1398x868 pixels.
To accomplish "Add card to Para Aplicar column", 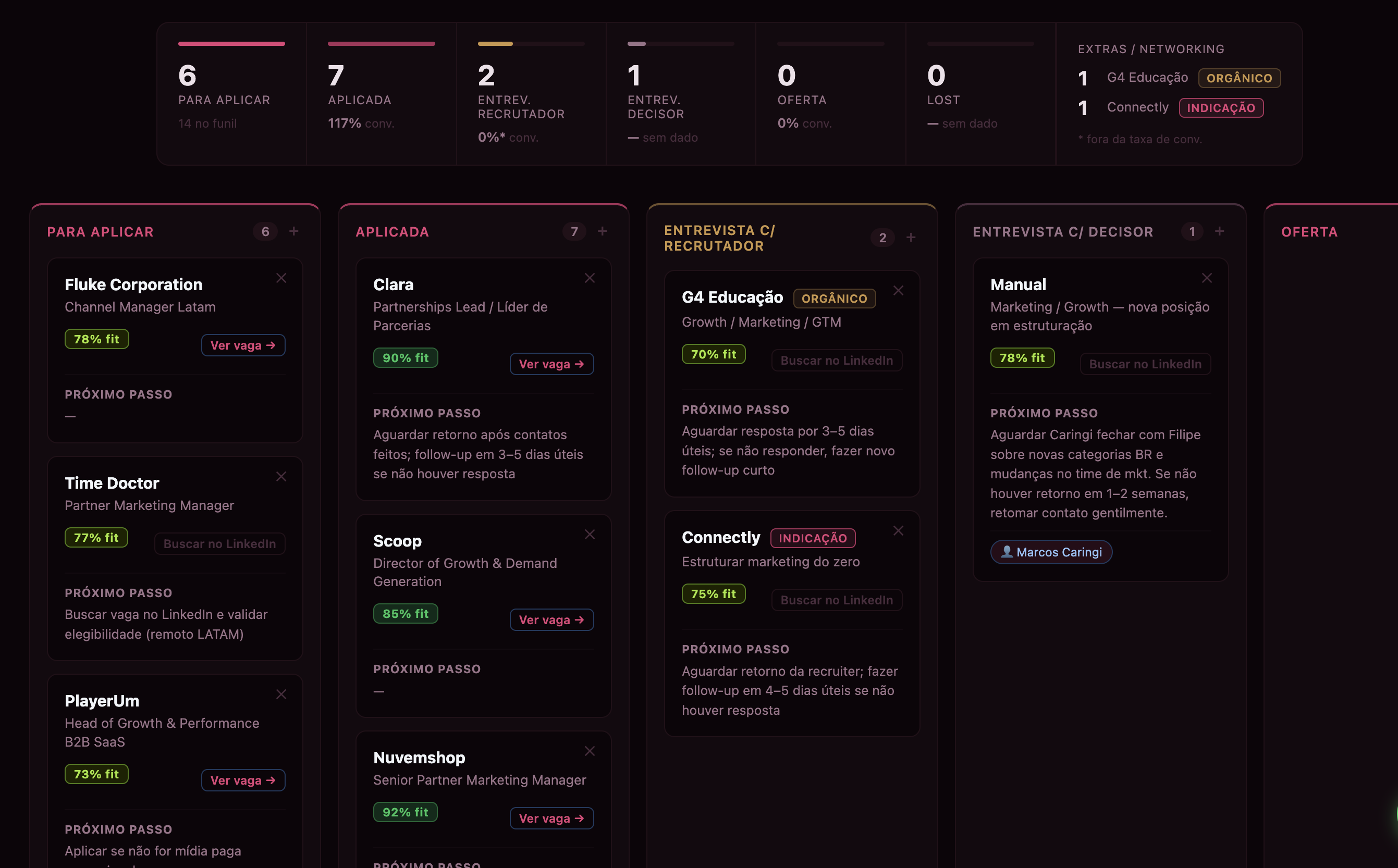I will (x=293, y=231).
